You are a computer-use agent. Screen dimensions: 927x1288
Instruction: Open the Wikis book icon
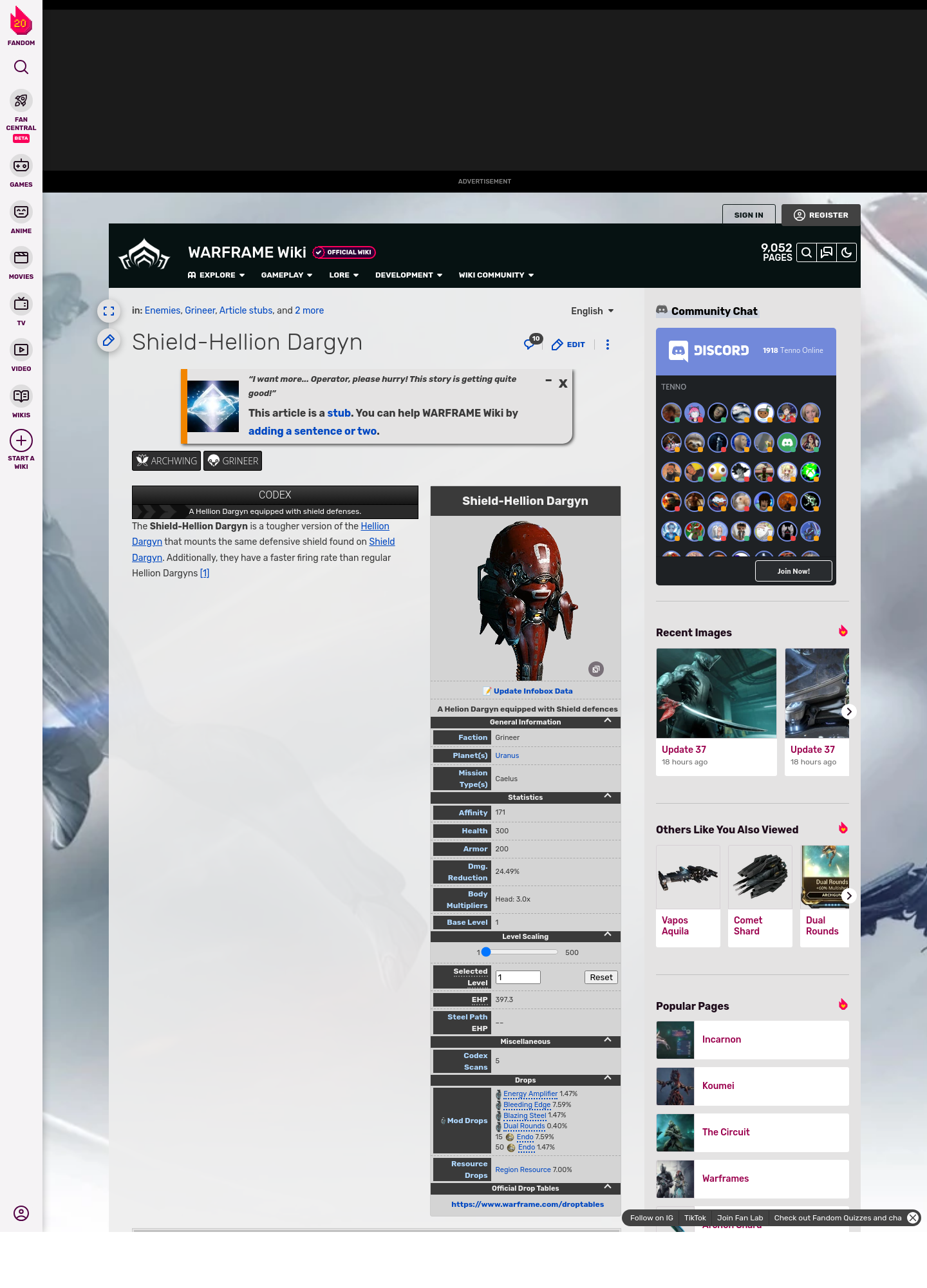click(21, 396)
